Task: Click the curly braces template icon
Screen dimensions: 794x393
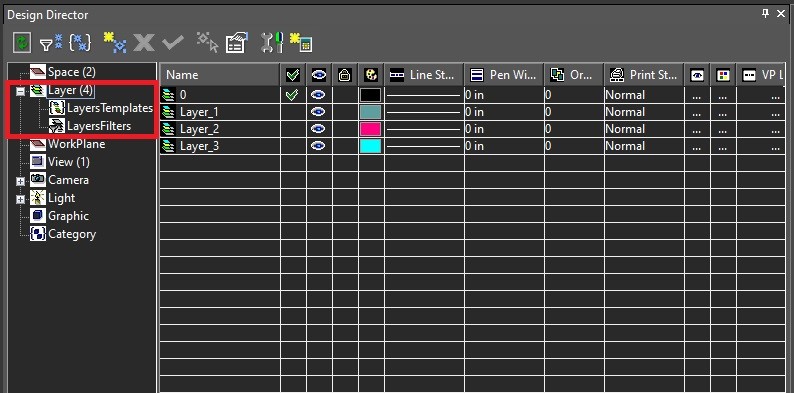Action: [80, 43]
